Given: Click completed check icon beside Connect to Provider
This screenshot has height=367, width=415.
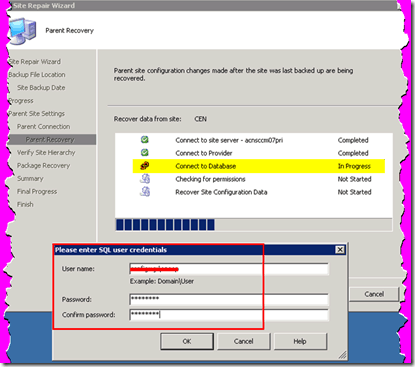Looking at the screenshot, I should [145, 153].
